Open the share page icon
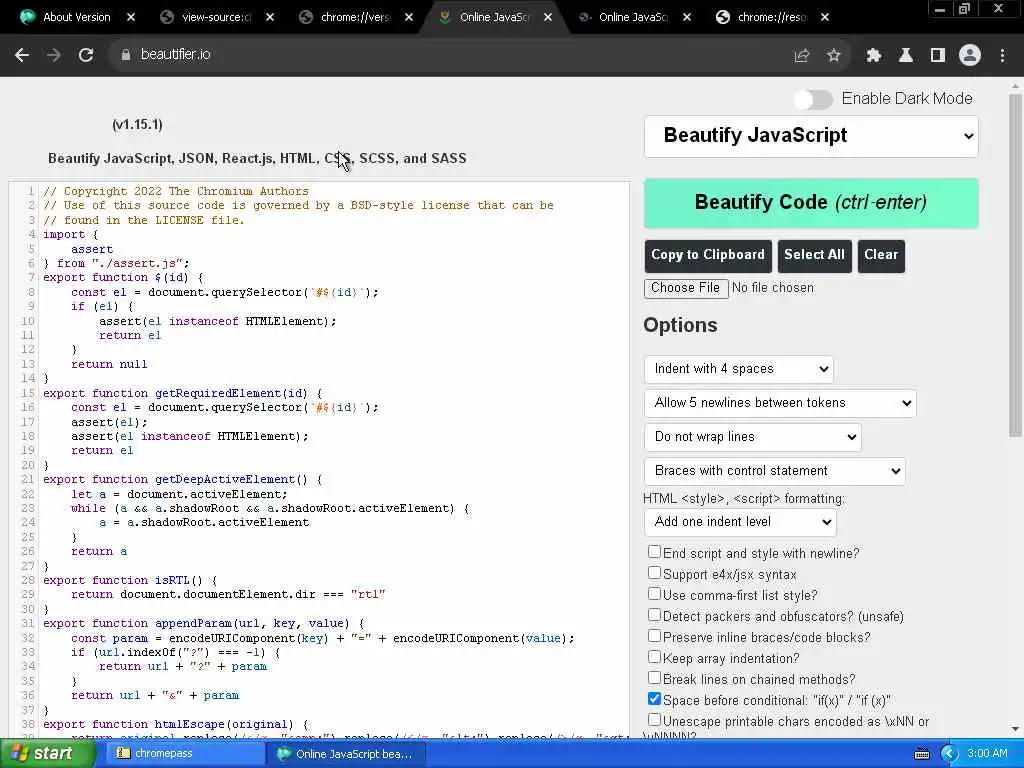This screenshot has height=768, width=1024. (x=802, y=56)
